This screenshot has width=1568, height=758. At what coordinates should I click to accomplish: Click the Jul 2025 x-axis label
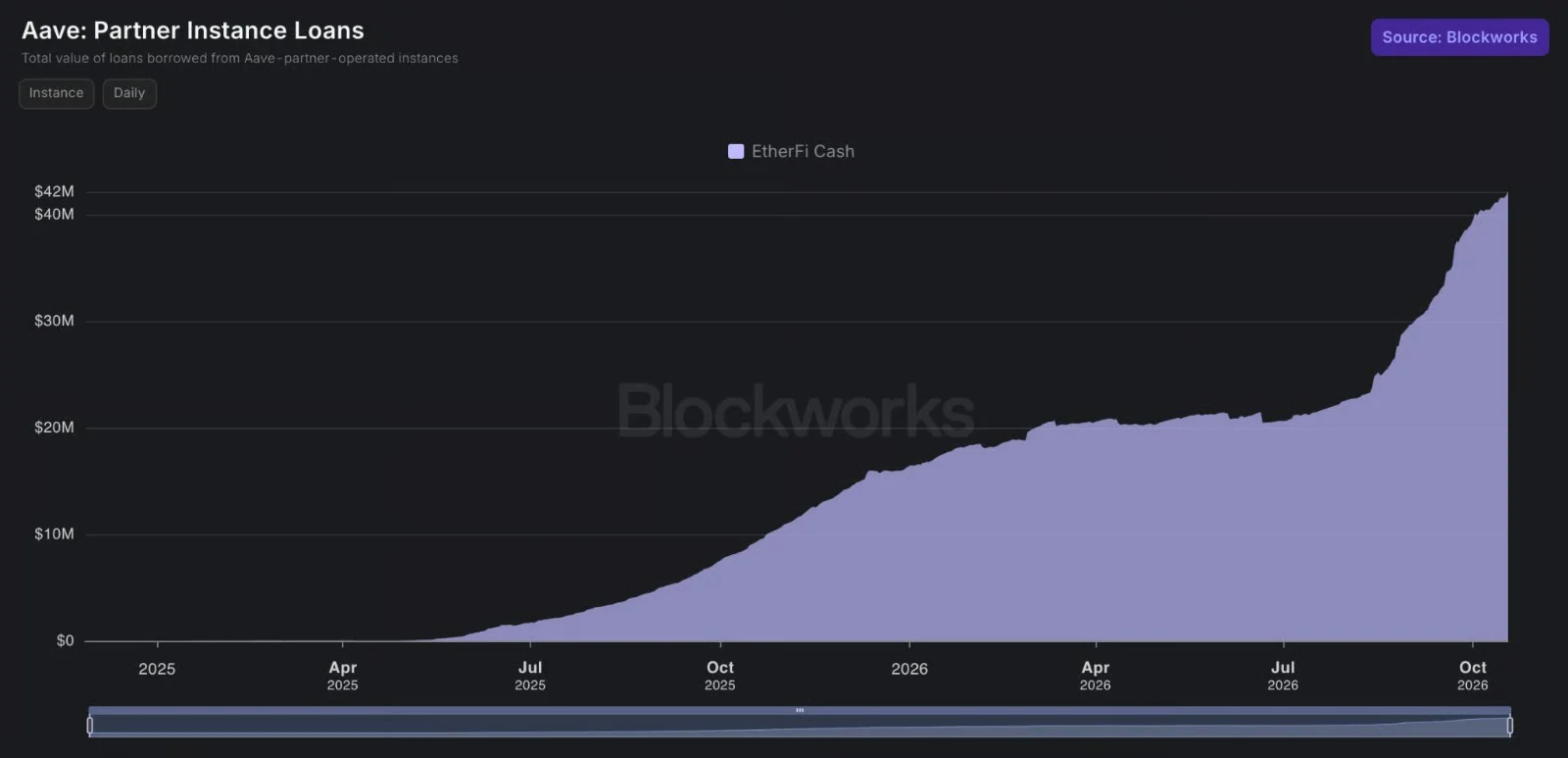(530, 676)
